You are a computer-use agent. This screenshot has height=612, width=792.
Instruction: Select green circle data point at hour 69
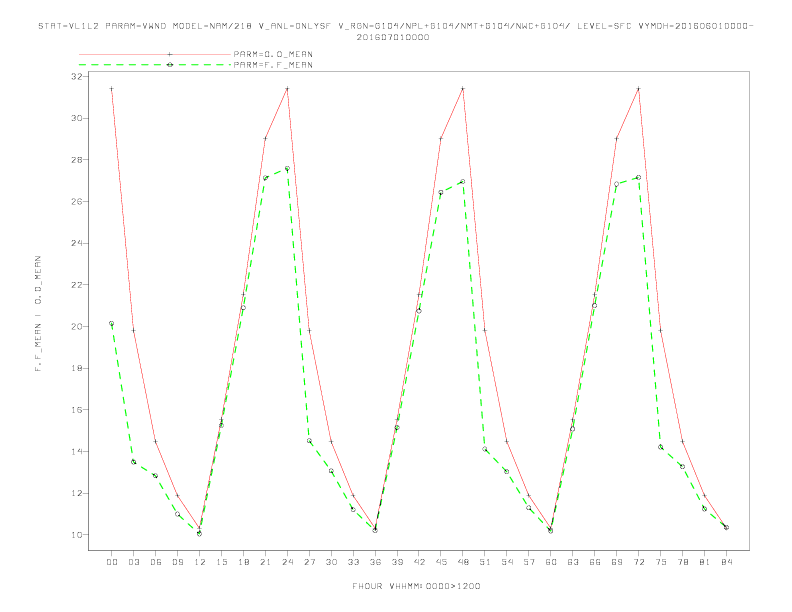617,184
